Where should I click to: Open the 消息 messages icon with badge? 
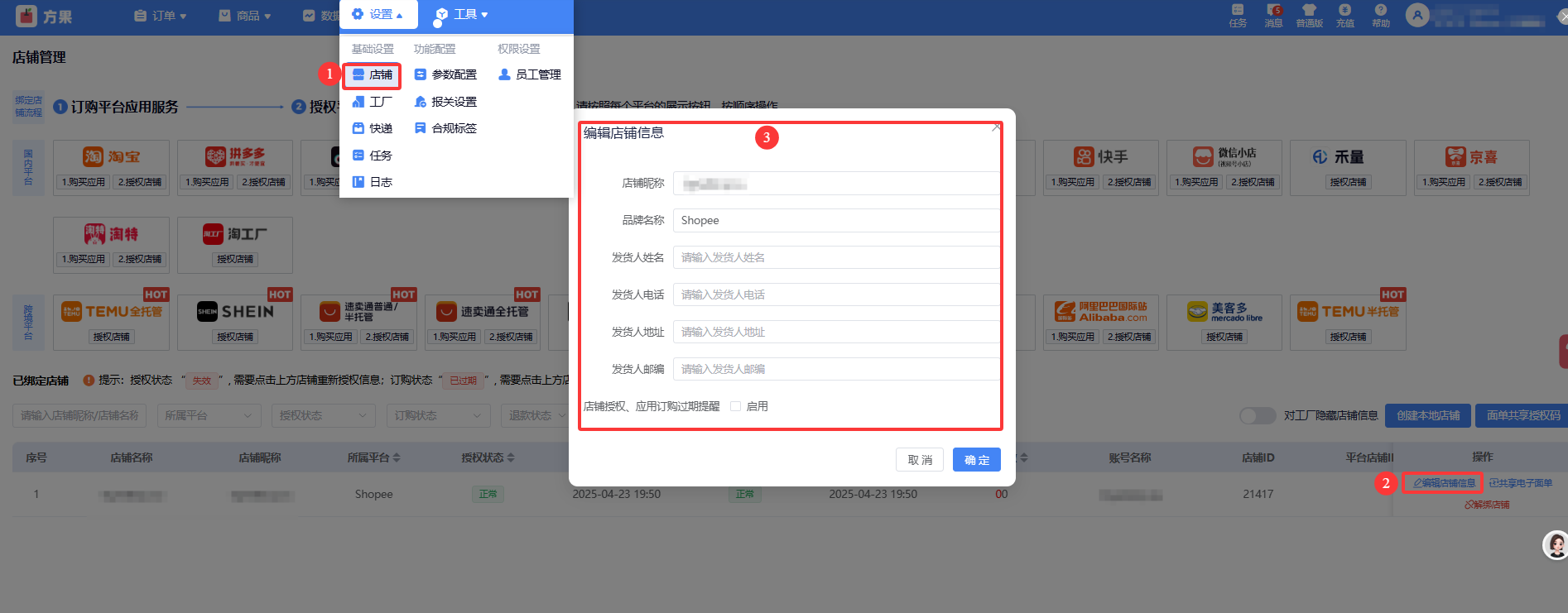point(1273,16)
